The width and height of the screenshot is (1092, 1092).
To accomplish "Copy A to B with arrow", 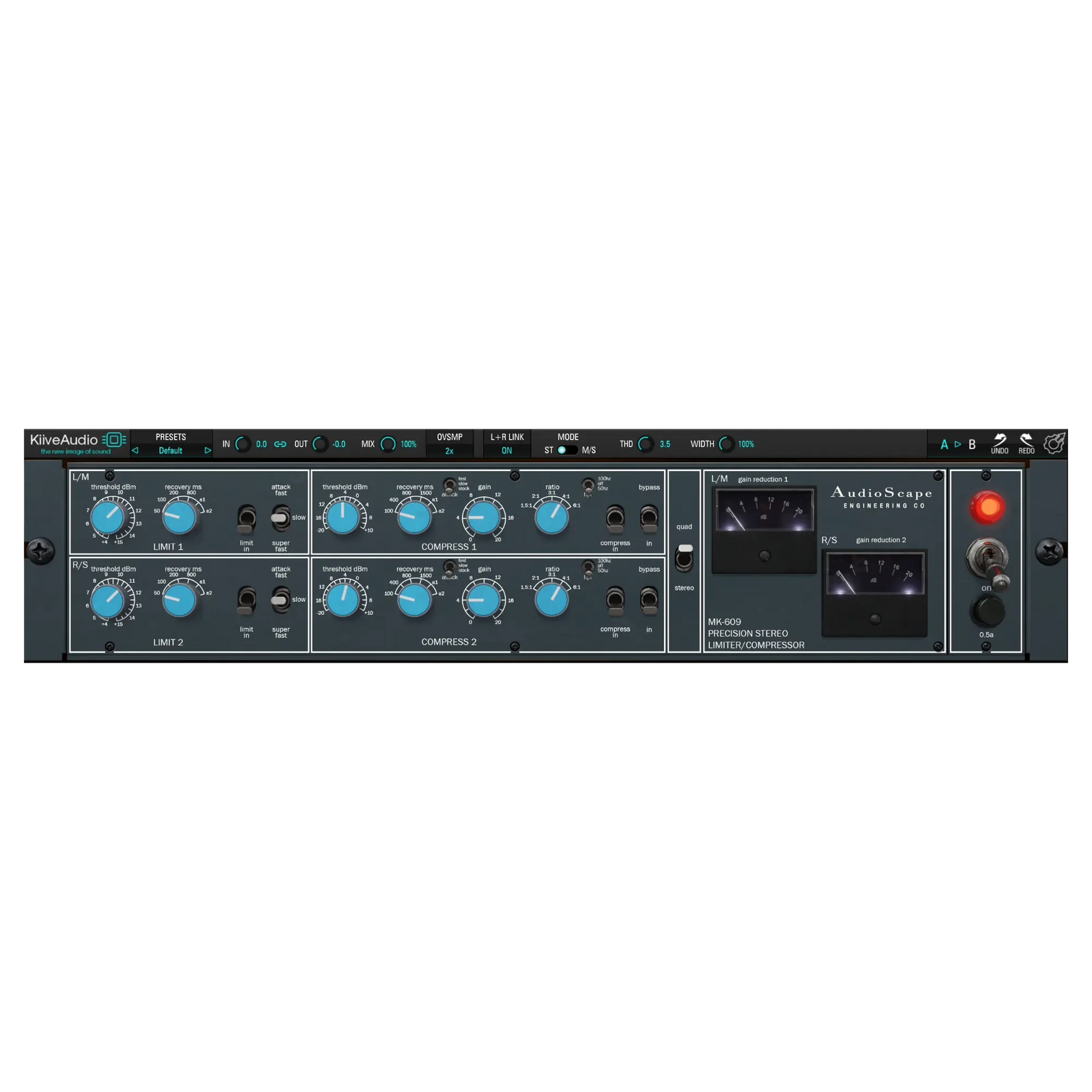I will (x=958, y=444).
